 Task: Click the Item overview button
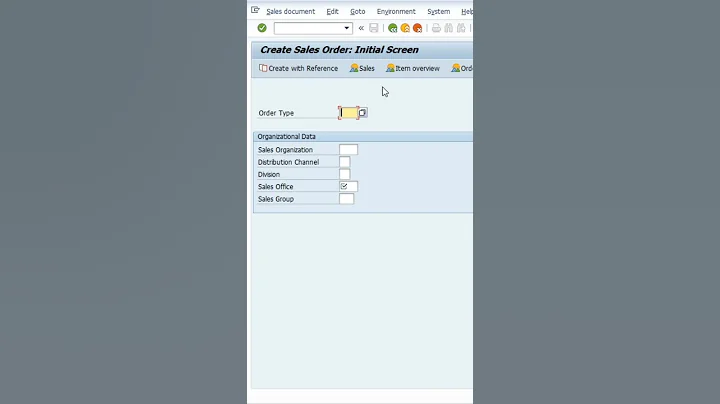click(413, 68)
